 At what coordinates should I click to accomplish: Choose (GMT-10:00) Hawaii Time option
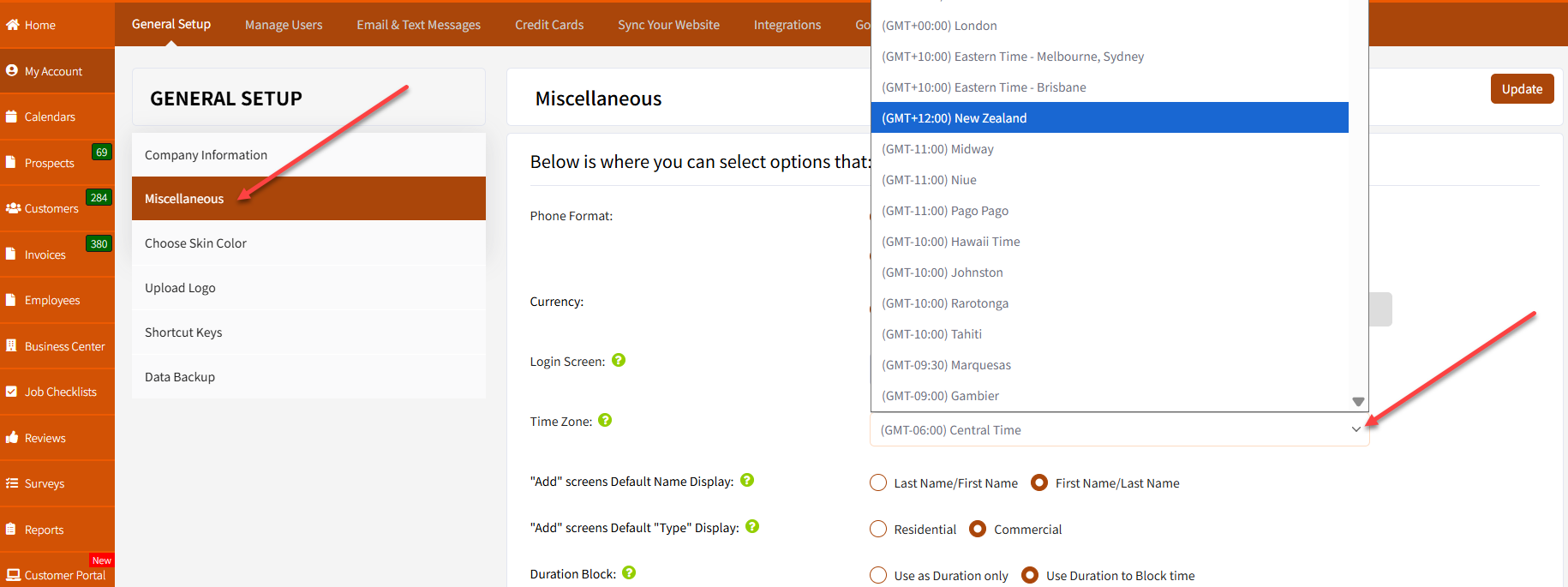click(x=1110, y=242)
